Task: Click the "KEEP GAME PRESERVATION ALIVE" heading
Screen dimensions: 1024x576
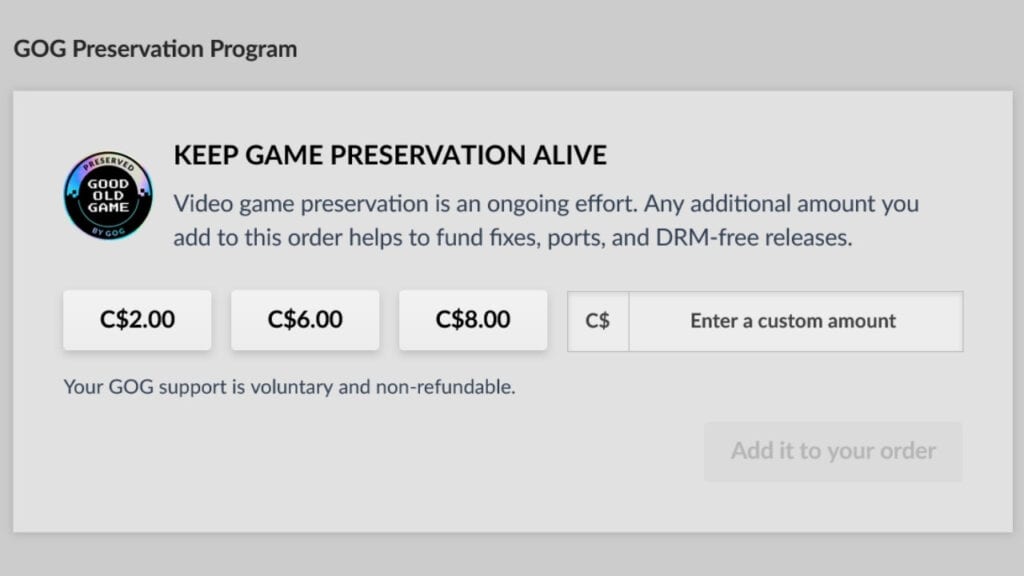Action: coord(390,155)
